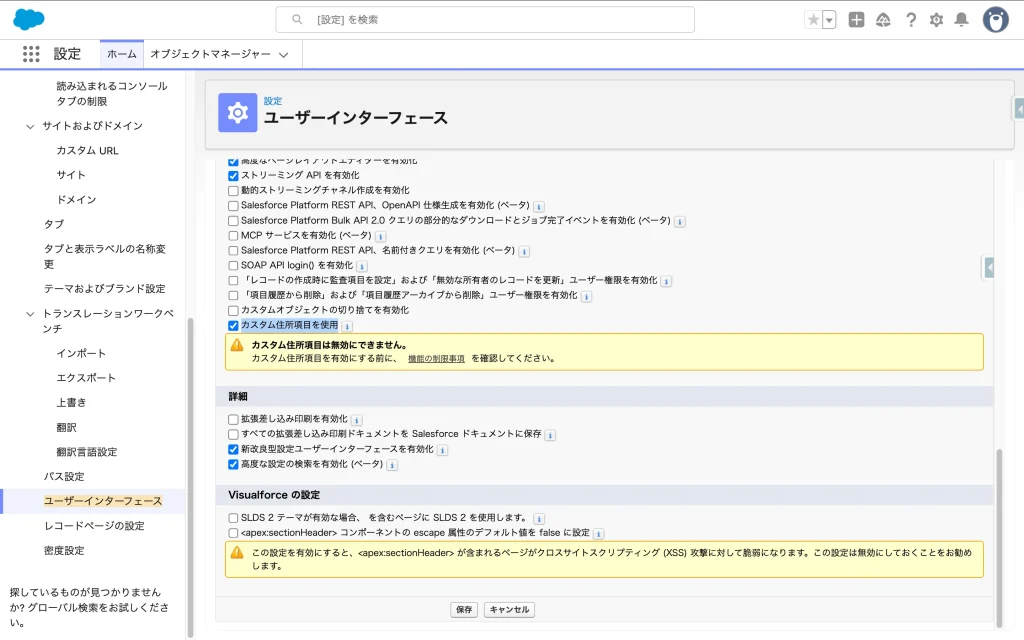Click info icon next to カスタム住所項目を使用
The image size is (1024, 640).
point(347,326)
